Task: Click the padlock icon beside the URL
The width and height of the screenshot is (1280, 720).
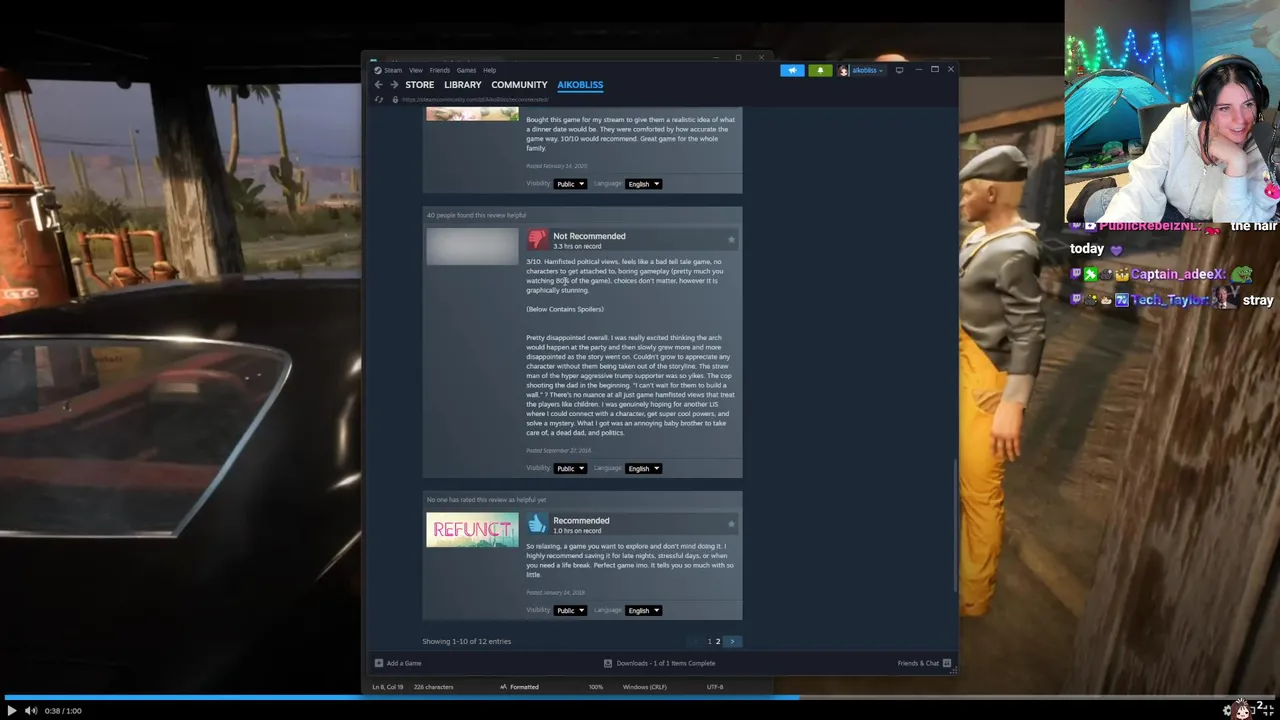Action: pos(395,100)
